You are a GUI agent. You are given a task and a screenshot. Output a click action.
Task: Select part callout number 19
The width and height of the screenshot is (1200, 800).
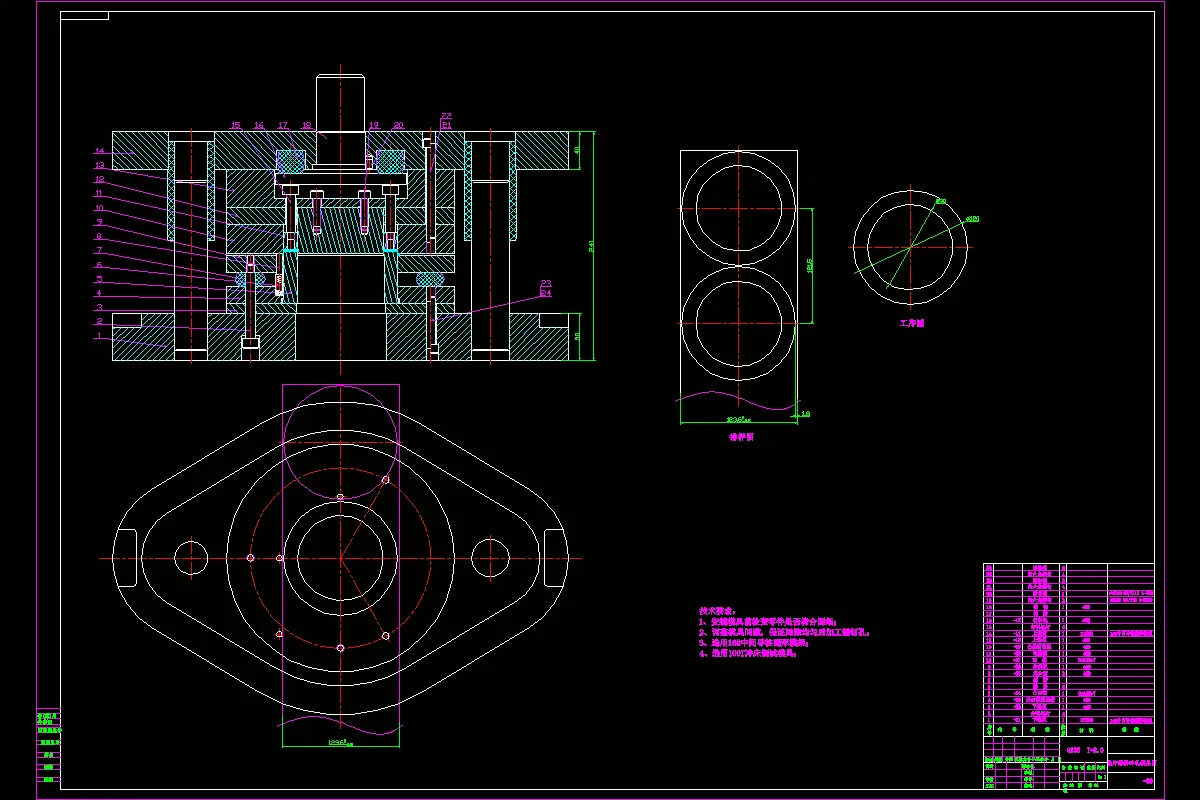coord(374,126)
